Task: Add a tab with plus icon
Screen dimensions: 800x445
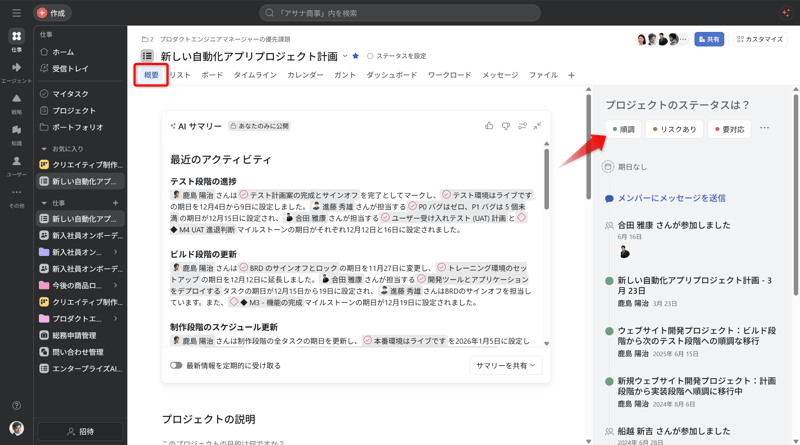Action: coord(571,76)
